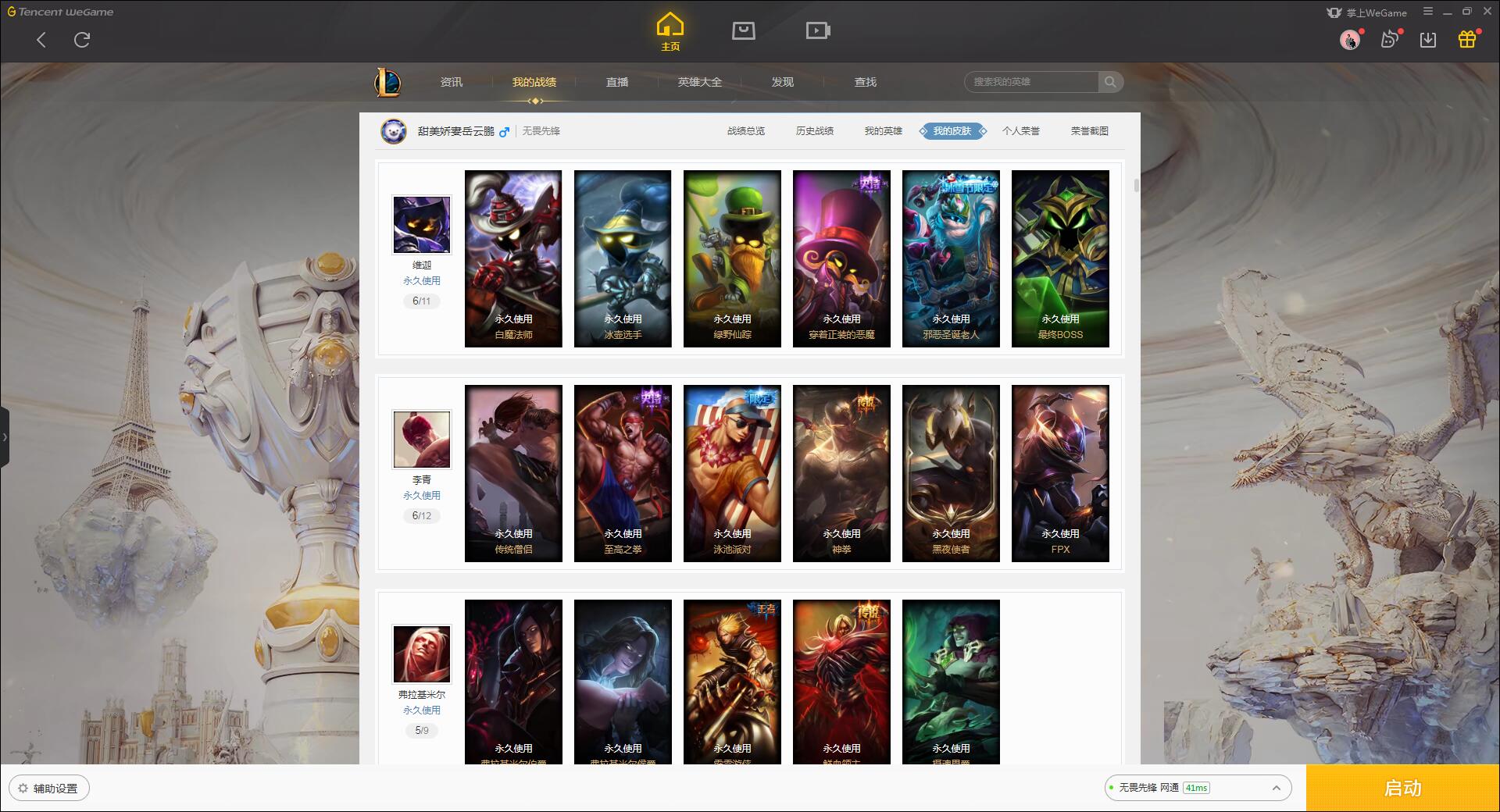Open the 黑夜使者 skin card
The image size is (1500, 812).
pos(951,473)
